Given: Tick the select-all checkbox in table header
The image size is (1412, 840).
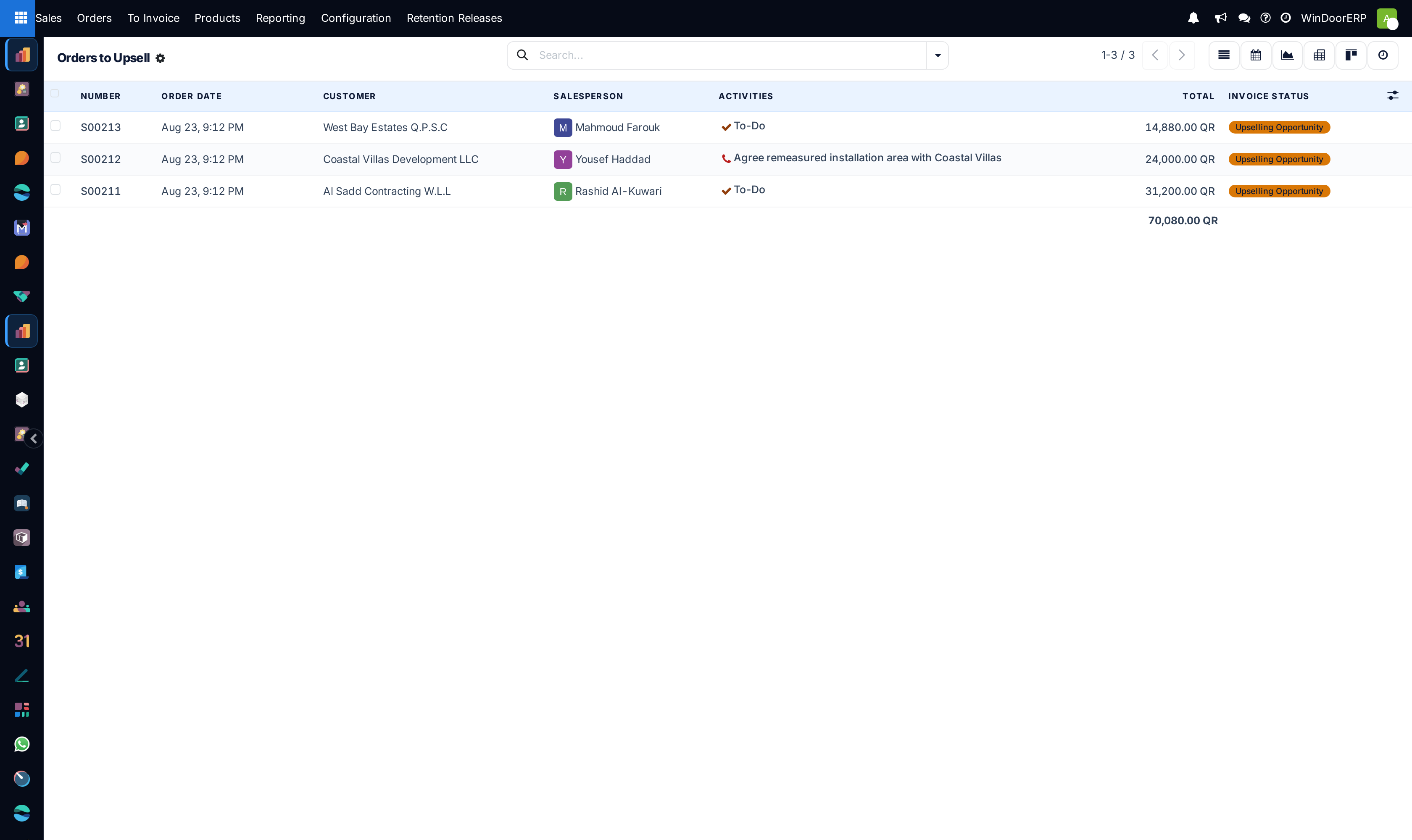Looking at the screenshot, I should tap(55, 93).
